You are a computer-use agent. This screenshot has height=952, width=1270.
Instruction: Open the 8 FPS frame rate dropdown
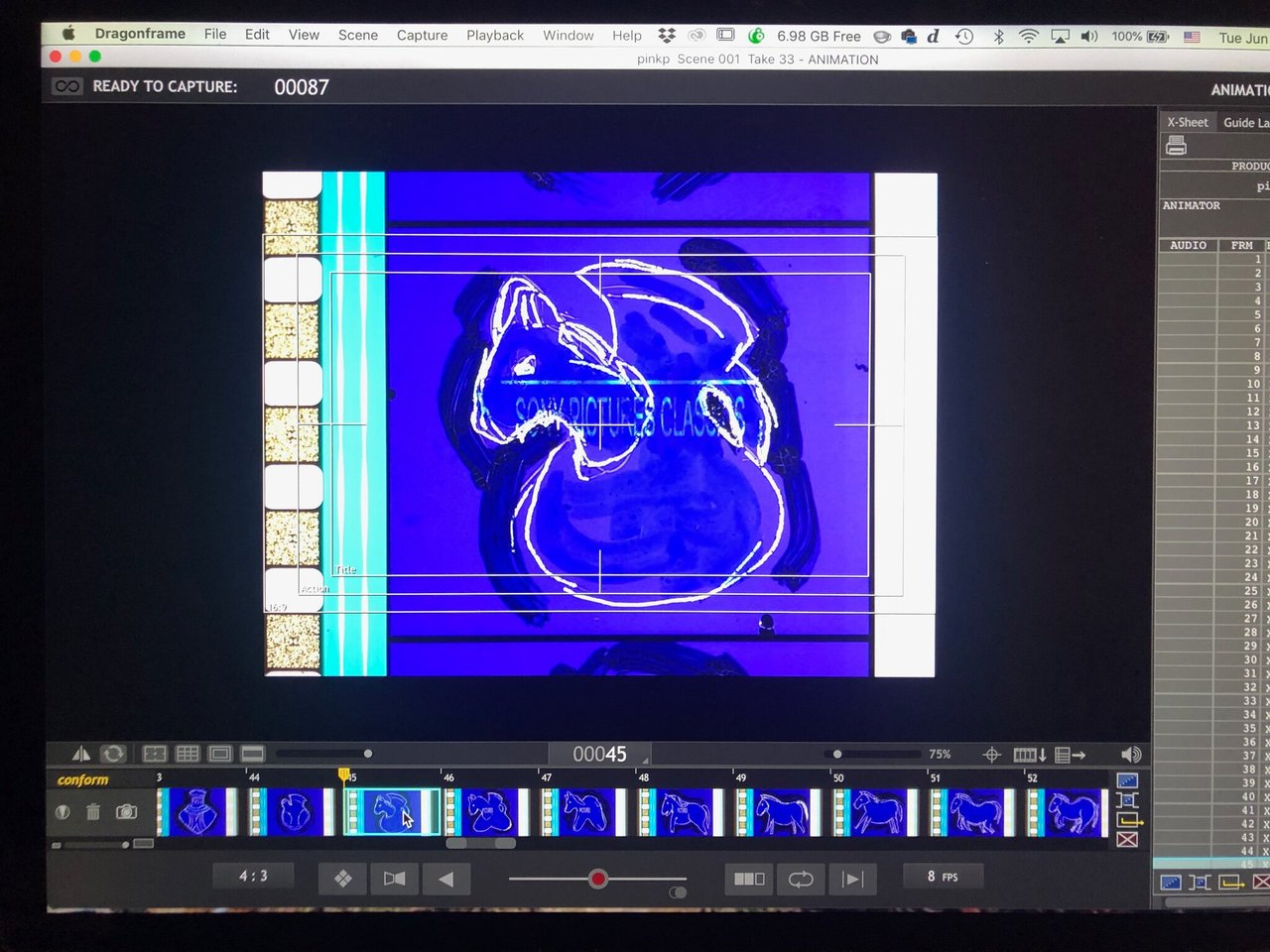point(943,877)
